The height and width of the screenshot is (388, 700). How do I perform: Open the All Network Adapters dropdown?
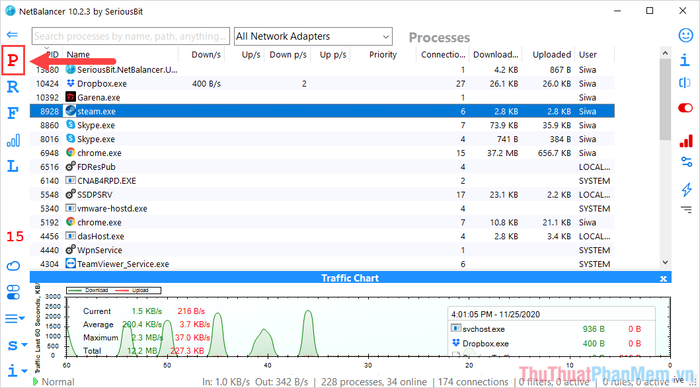(x=313, y=36)
